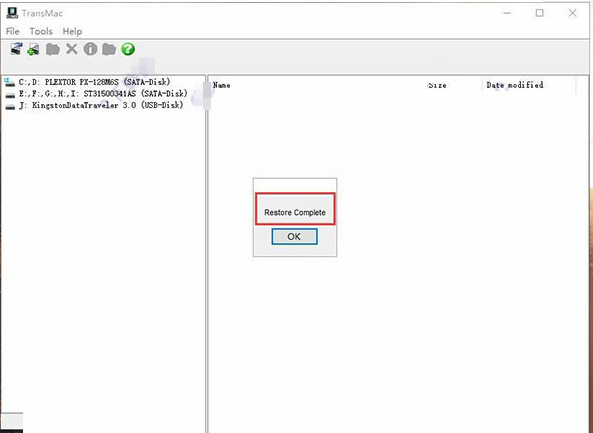This screenshot has width=593, height=433.
Task: Click the open disk image toolbar icon
Action: pos(16,49)
